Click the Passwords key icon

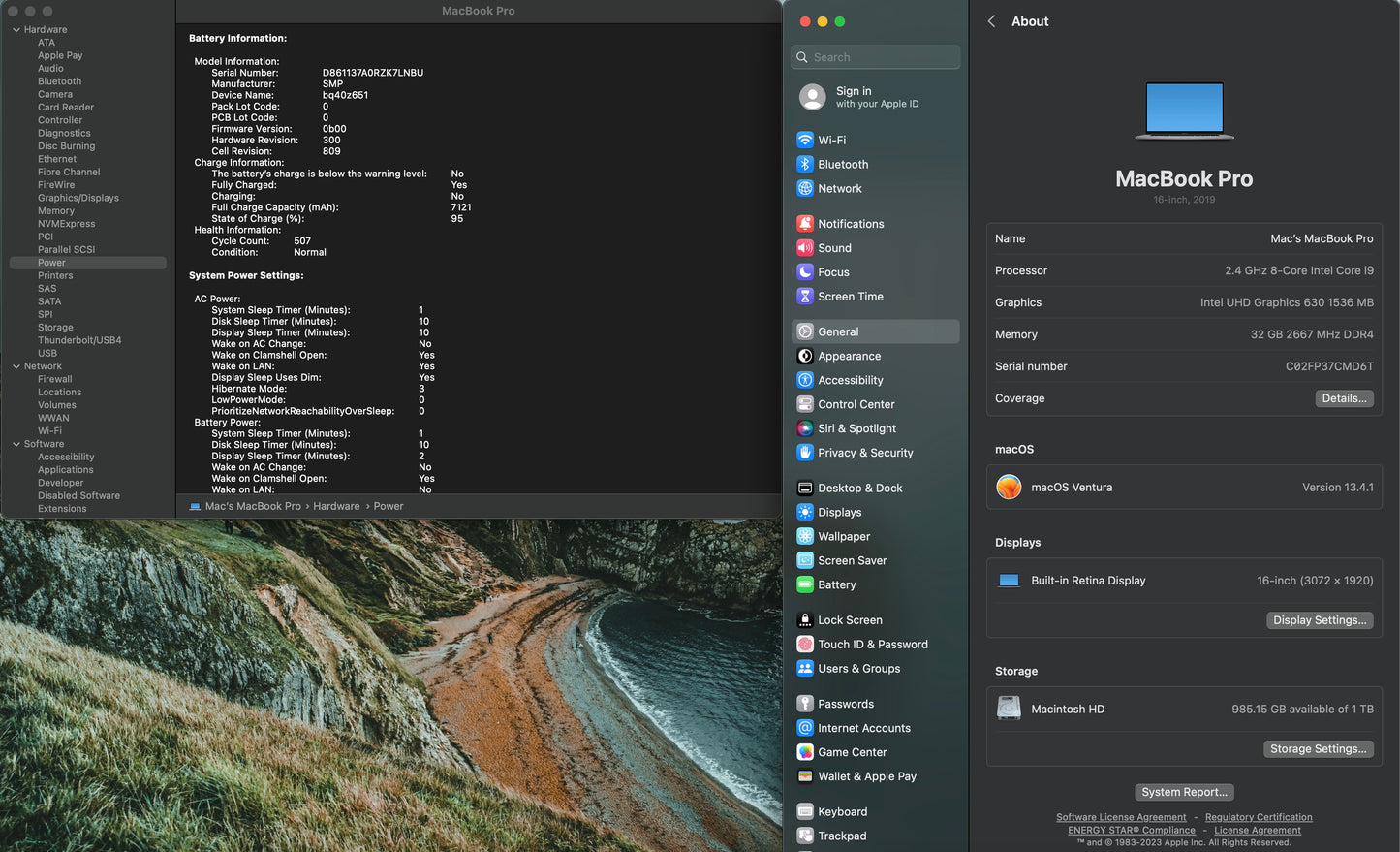pos(805,704)
